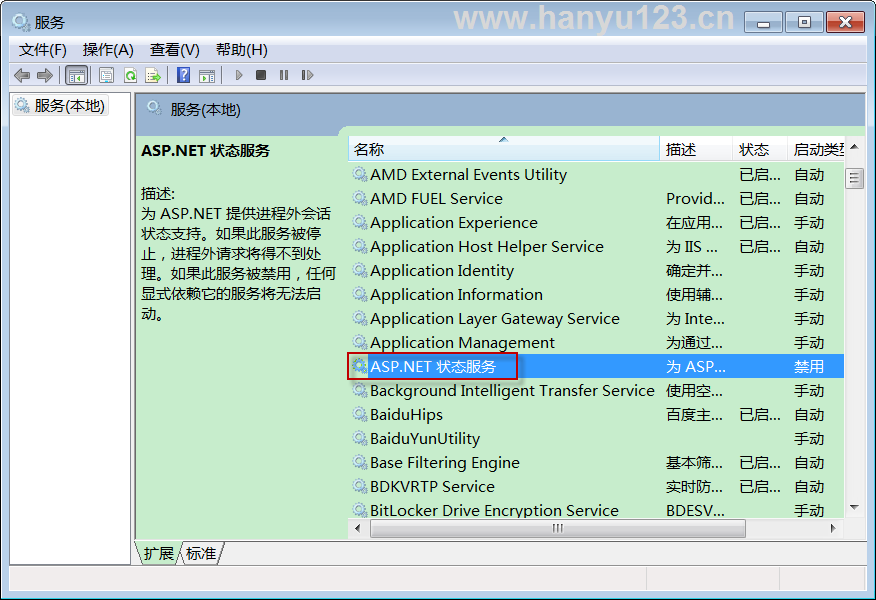Toggle the show/hide console tree icon
Image resolution: width=876 pixels, height=600 pixels.
coord(77,75)
